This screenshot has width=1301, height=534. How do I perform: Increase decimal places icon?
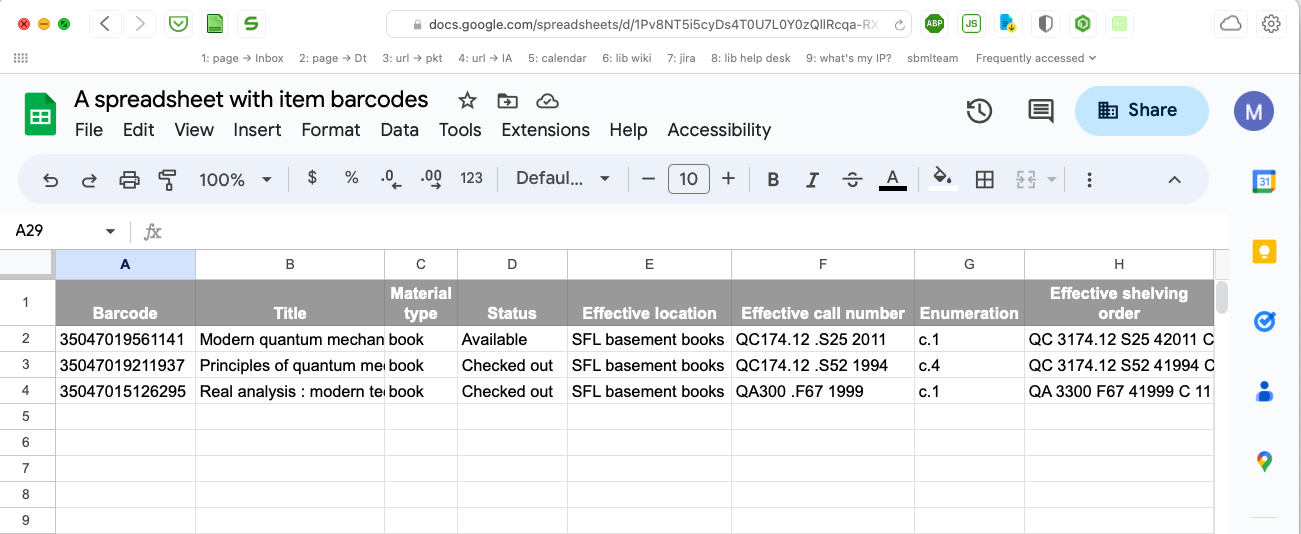point(431,179)
